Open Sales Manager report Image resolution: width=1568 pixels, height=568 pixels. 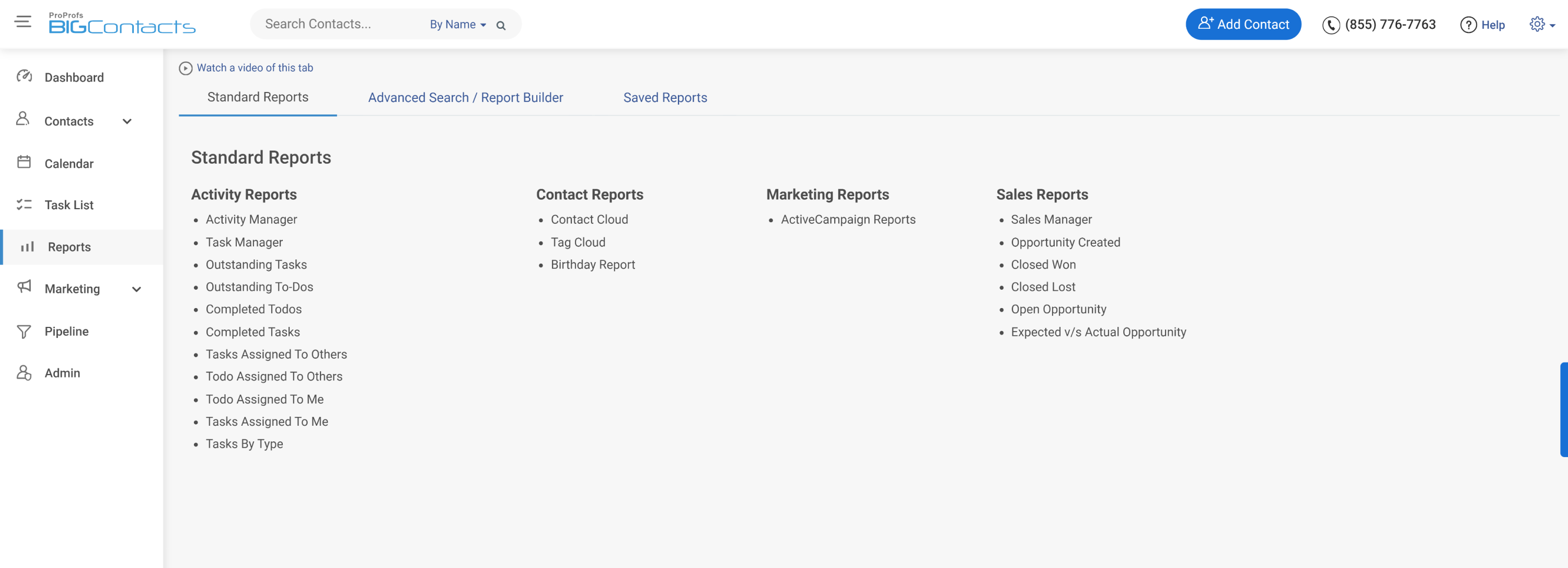click(x=1051, y=219)
